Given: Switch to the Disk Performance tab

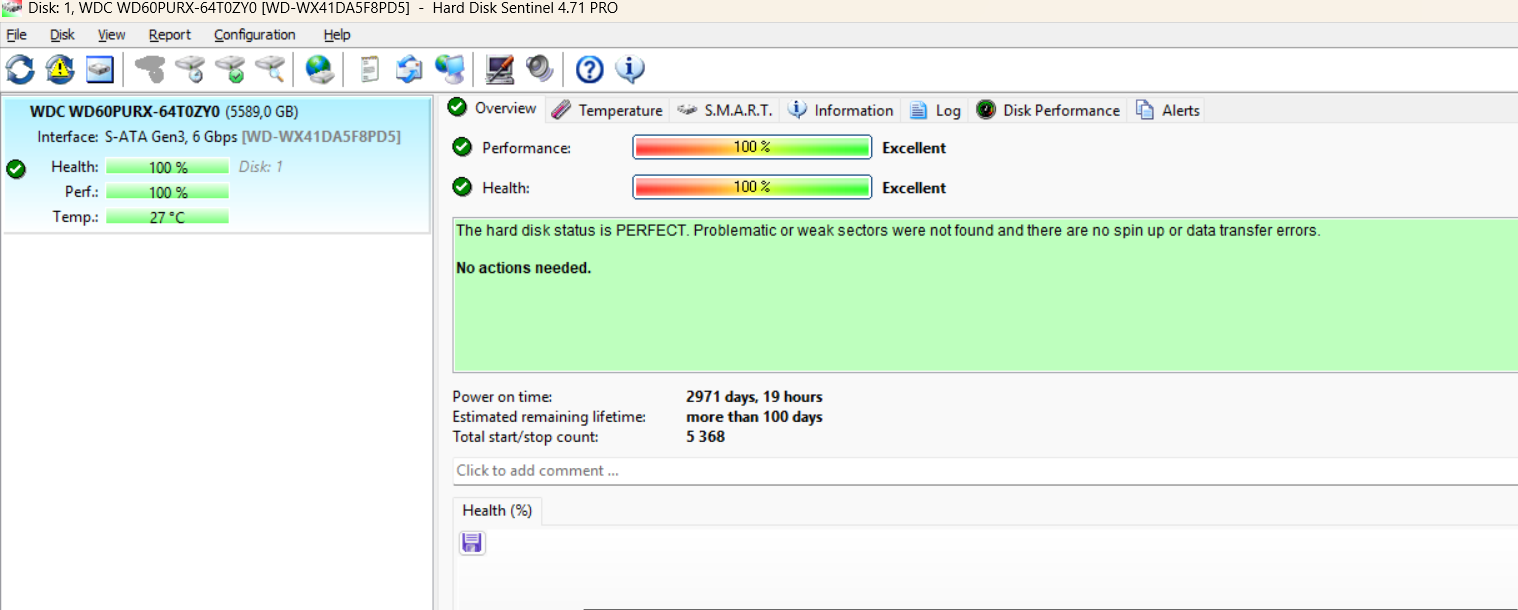Looking at the screenshot, I should click(1048, 110).
